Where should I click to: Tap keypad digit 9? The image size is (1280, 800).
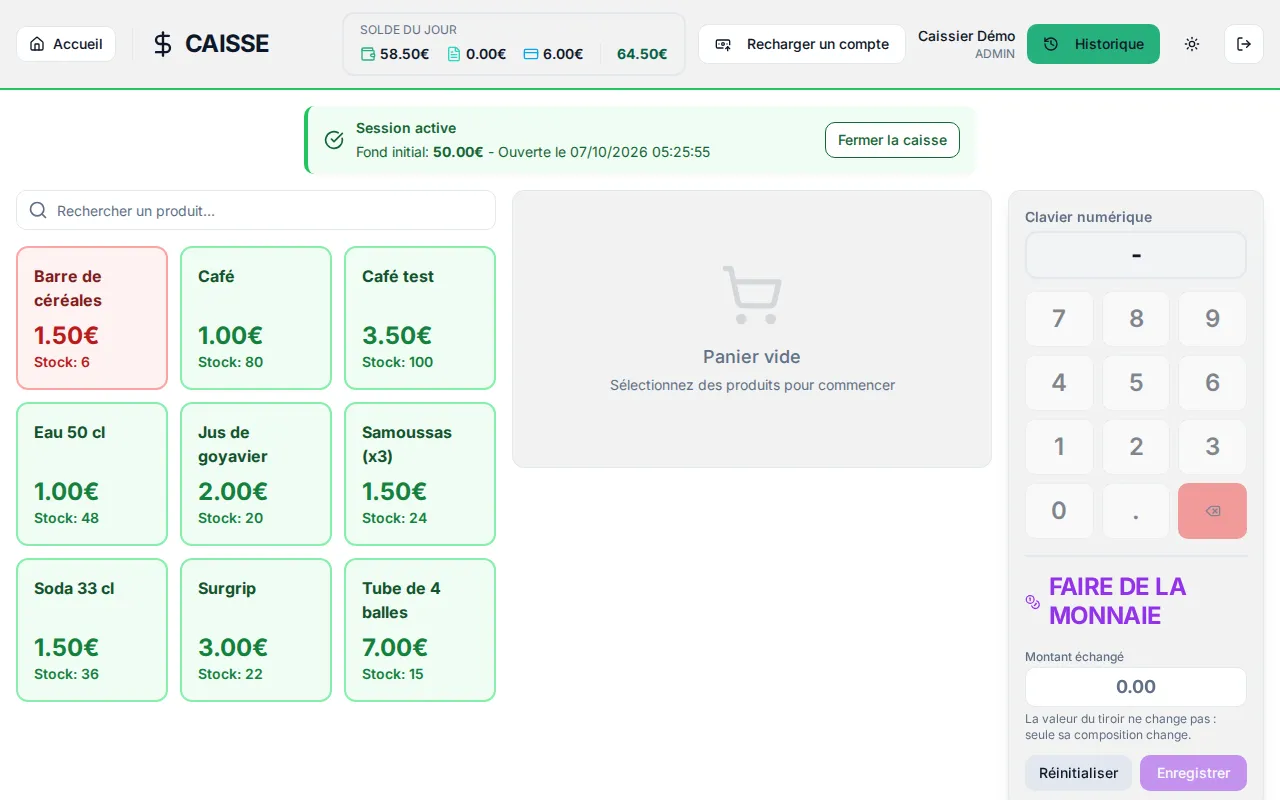tap(1212, 319)
